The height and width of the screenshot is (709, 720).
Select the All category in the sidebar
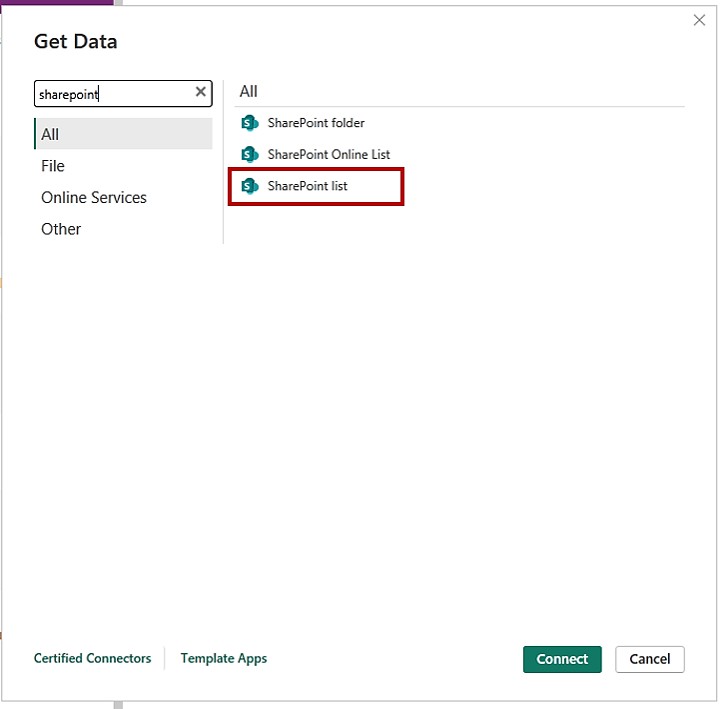[x=50, y=134]
